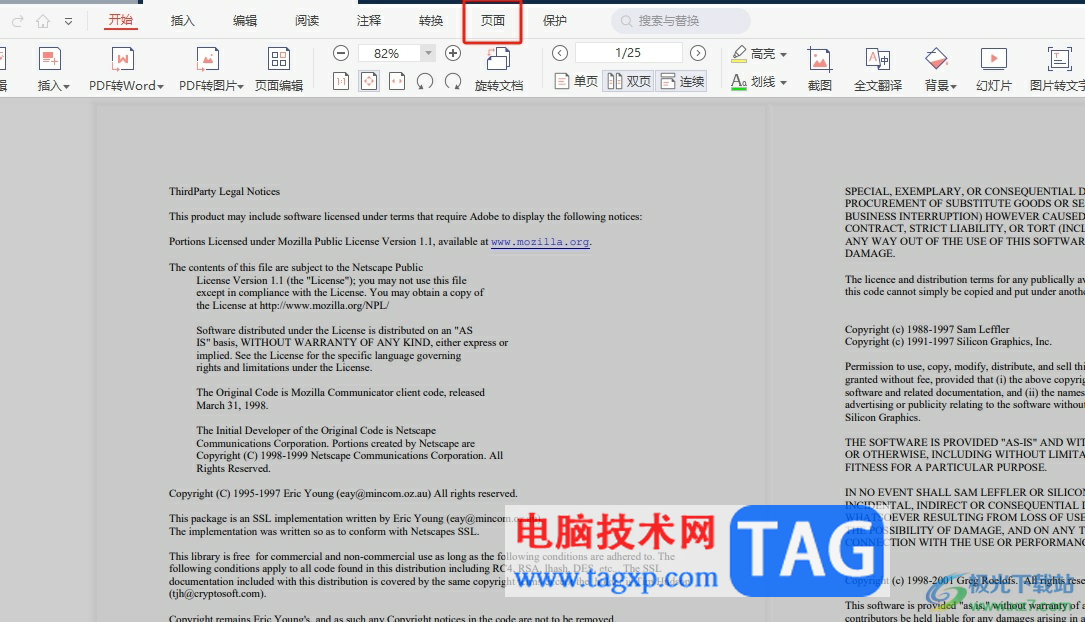
Task: Expand the zoom percentage dropdown
Action: pyautogui.click(x=428, y=53)
